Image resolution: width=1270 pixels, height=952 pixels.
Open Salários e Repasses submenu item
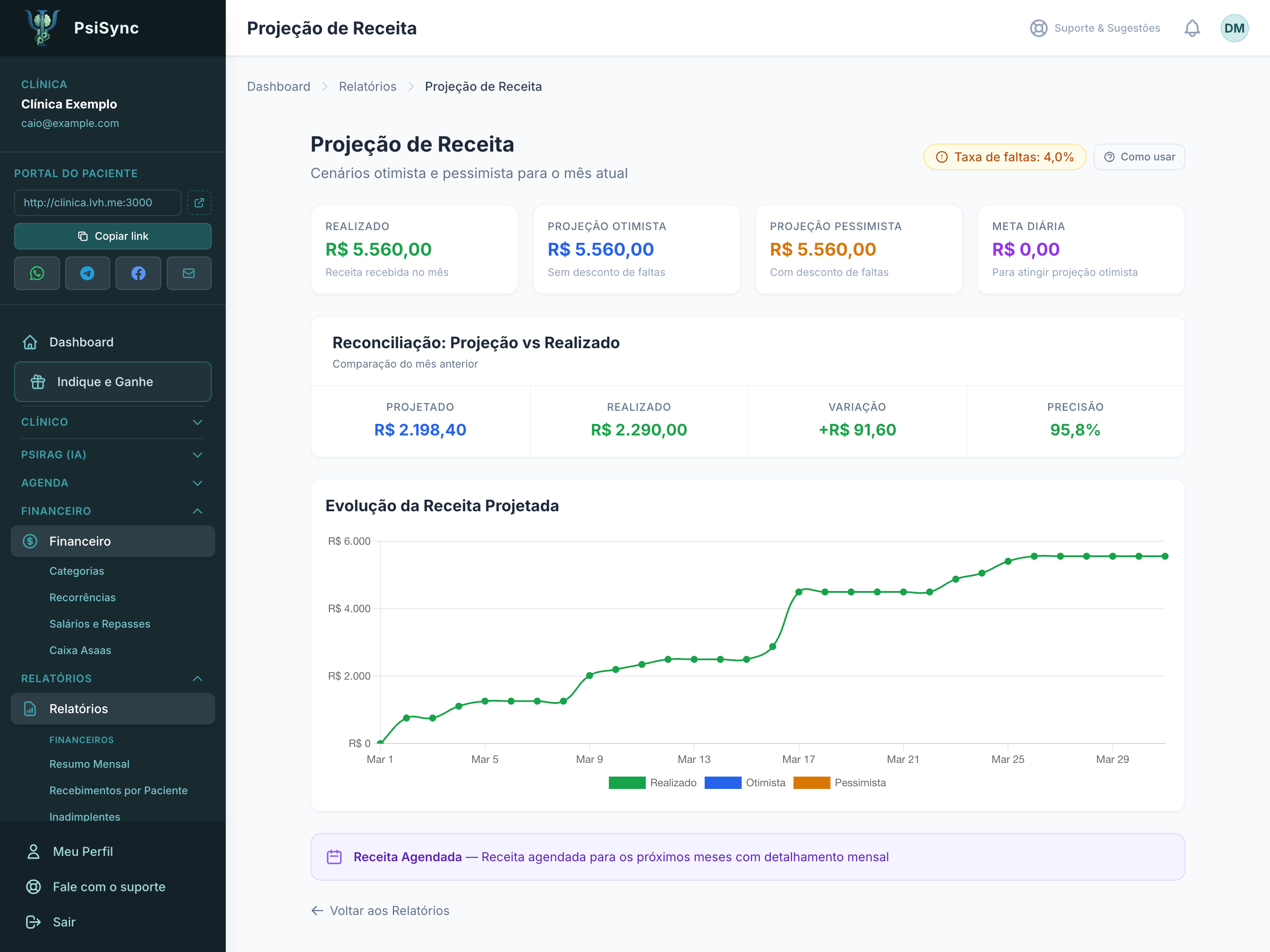tap(99, 624)
